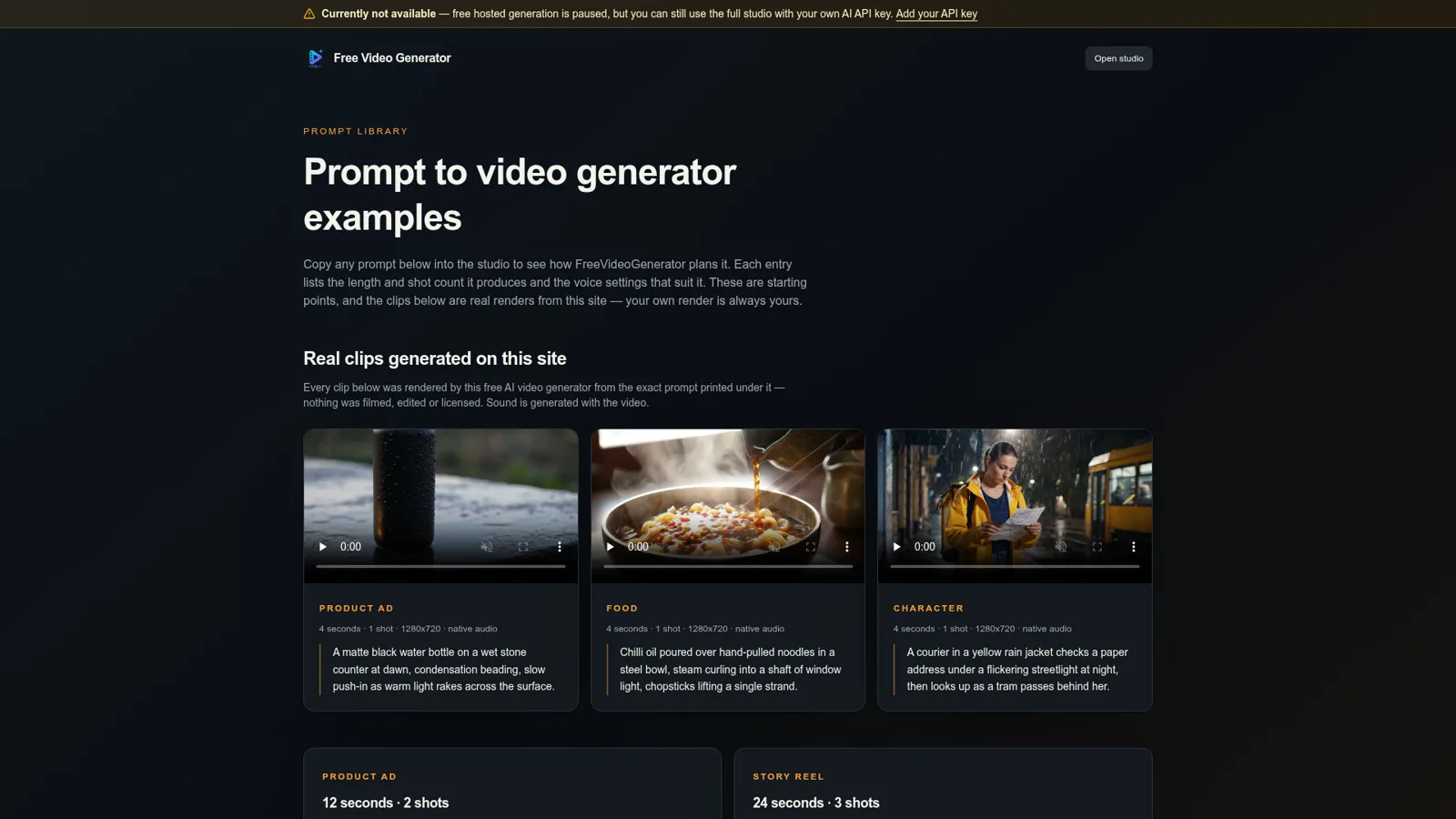
Task: Click the Free Video Generator site title
Action: pyautogui.click(x=392, y=58)
